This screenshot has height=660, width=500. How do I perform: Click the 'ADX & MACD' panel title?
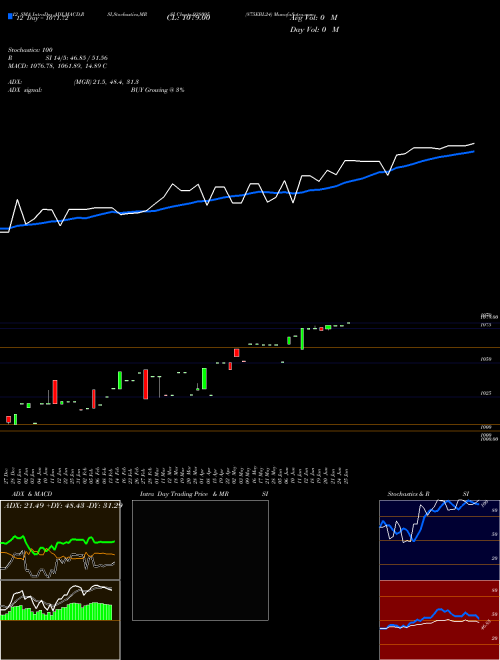coord(32,494)
